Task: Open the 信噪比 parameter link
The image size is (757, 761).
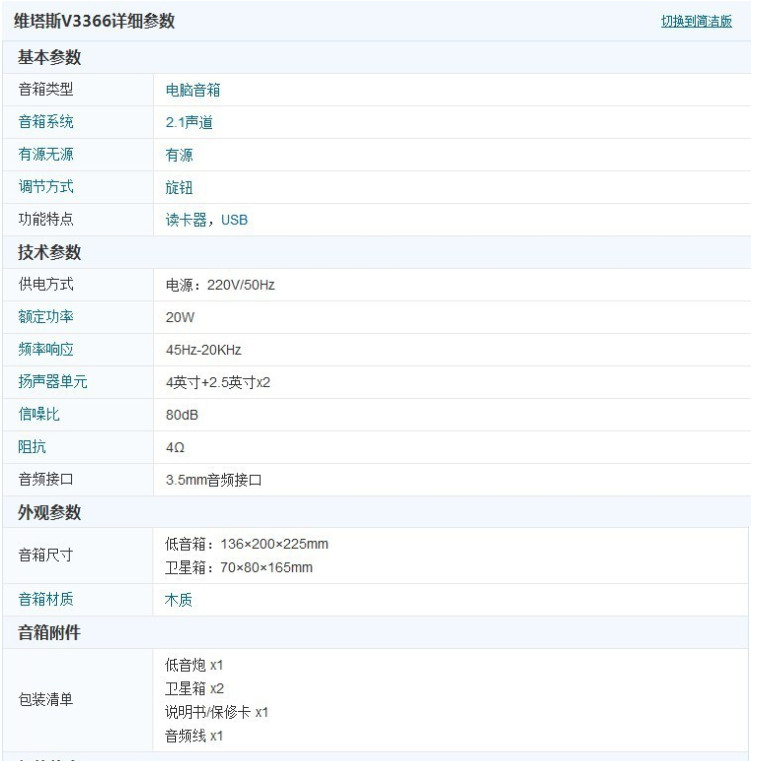Action: [39, 414]
